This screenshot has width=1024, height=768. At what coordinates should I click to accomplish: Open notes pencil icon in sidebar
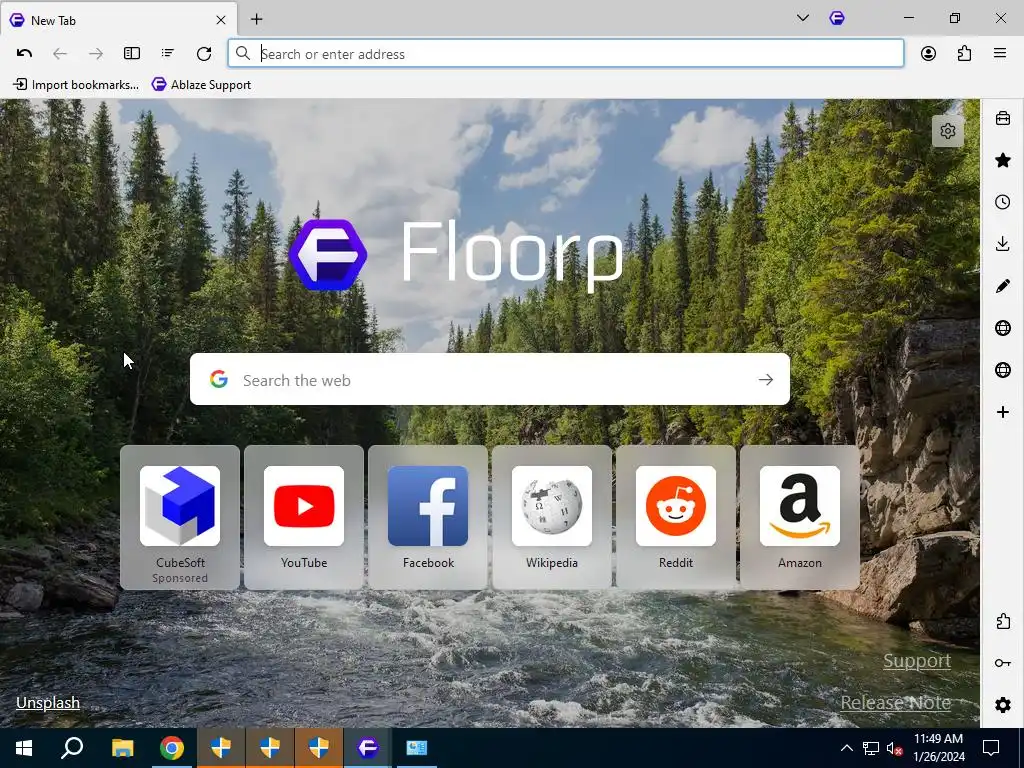(1002, 286)
